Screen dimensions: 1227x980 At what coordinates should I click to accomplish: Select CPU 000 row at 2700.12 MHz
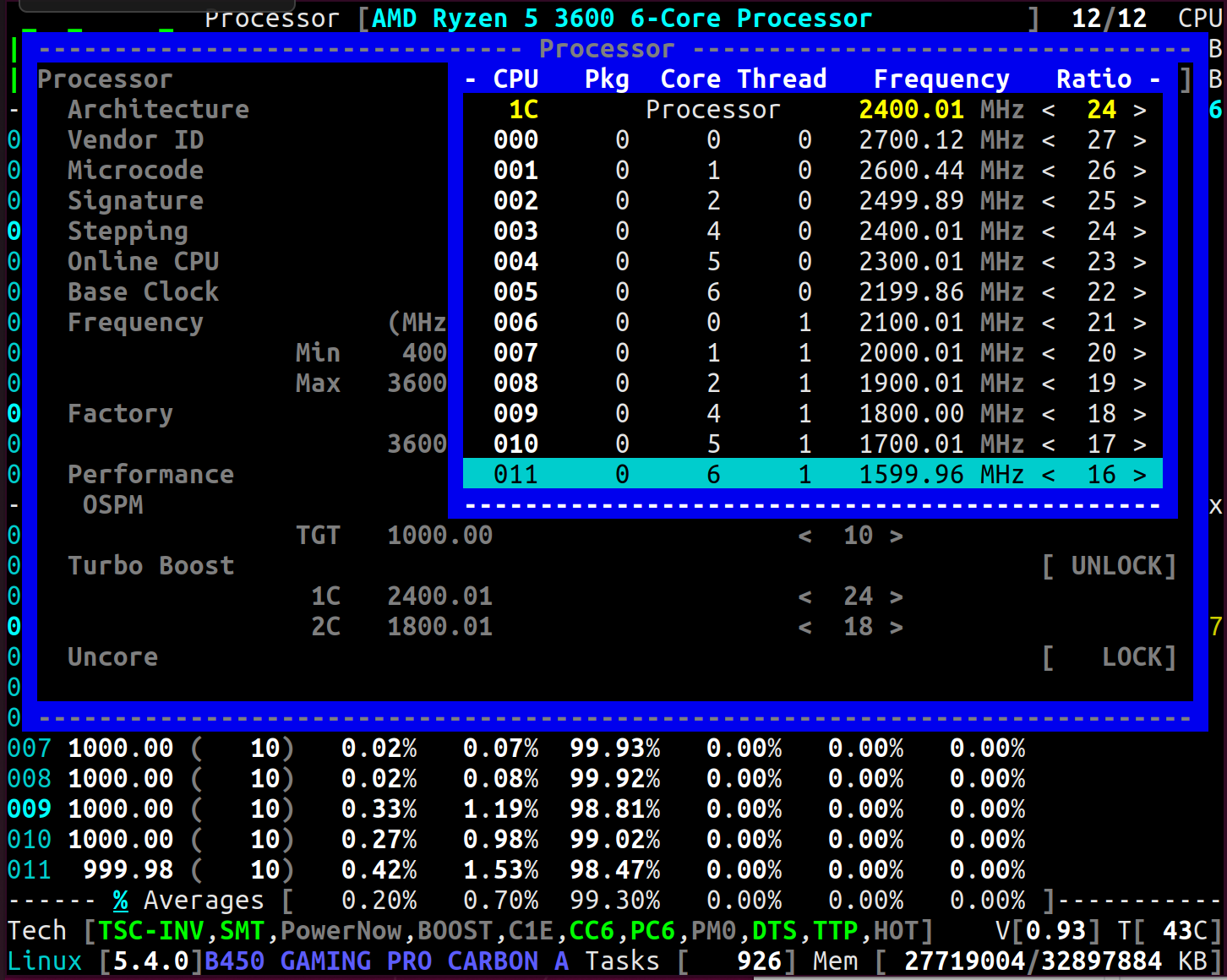tap(813, 140)
